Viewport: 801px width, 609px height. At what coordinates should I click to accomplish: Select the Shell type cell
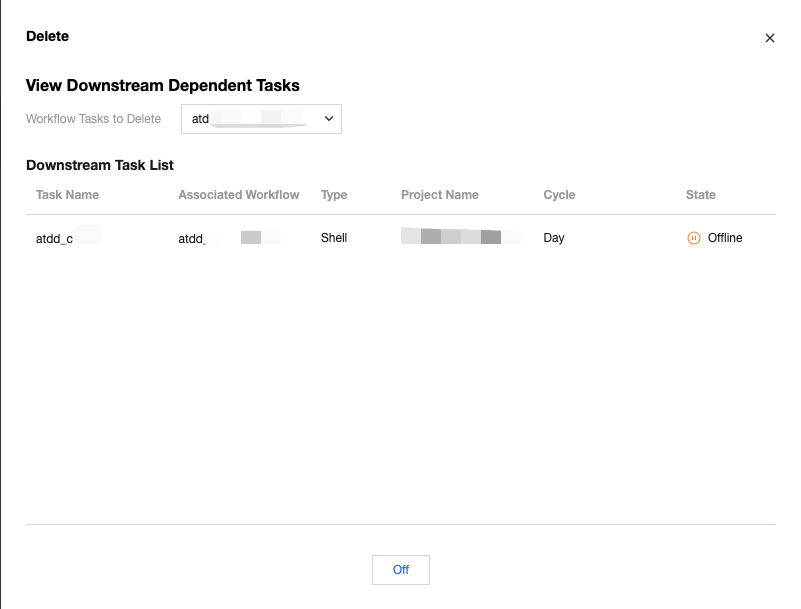click(x=334, y=238)
